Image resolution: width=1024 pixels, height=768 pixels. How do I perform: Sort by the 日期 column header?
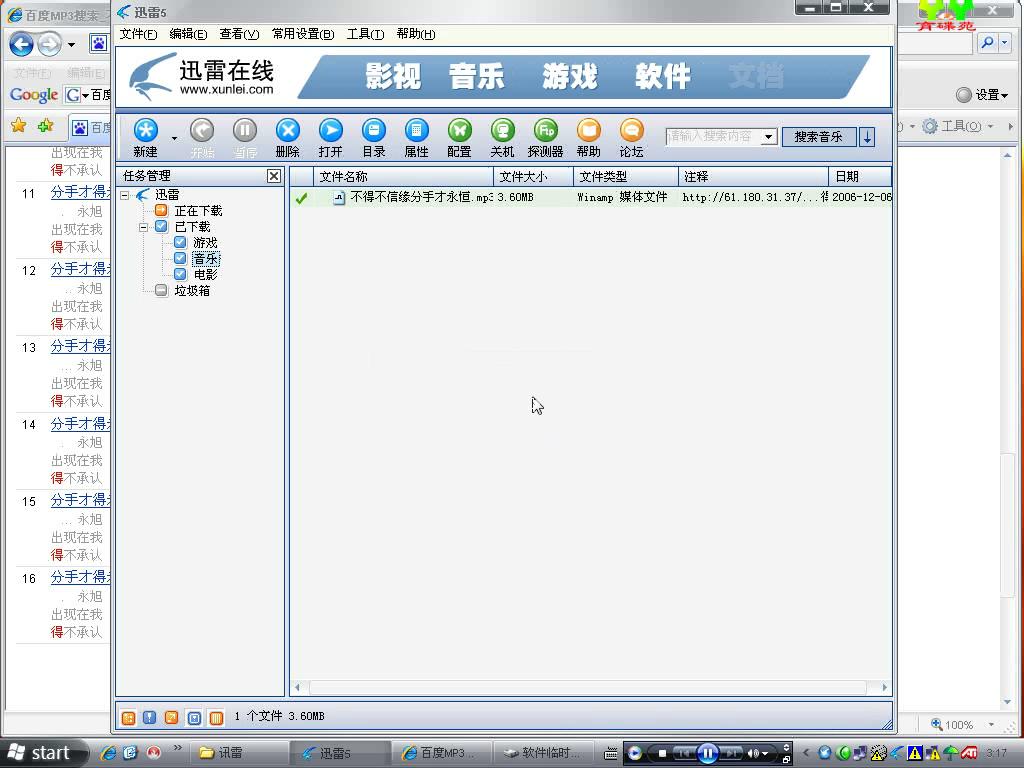tap(860, 176)
